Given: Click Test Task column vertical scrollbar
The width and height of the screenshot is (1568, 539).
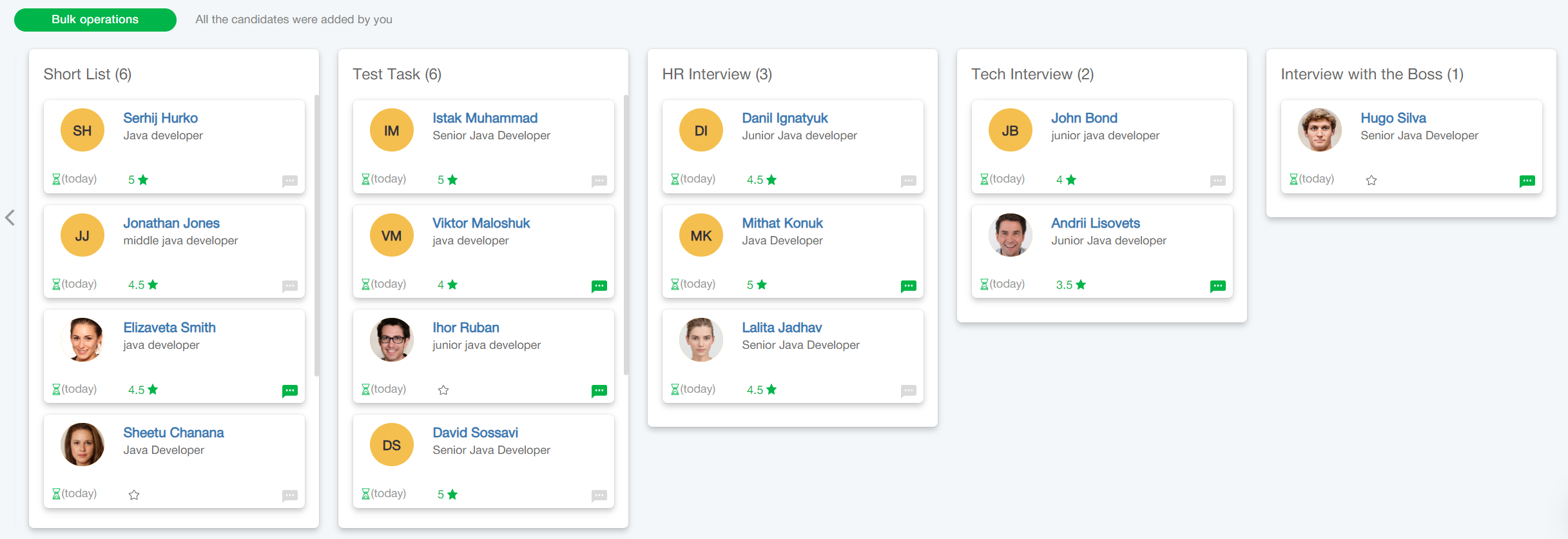Looking at the screenshot, I should 626,235.
